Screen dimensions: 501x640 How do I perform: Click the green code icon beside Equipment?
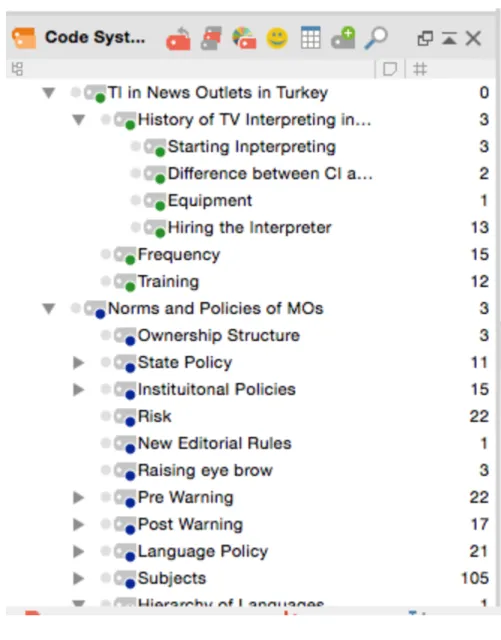[155, 201]
